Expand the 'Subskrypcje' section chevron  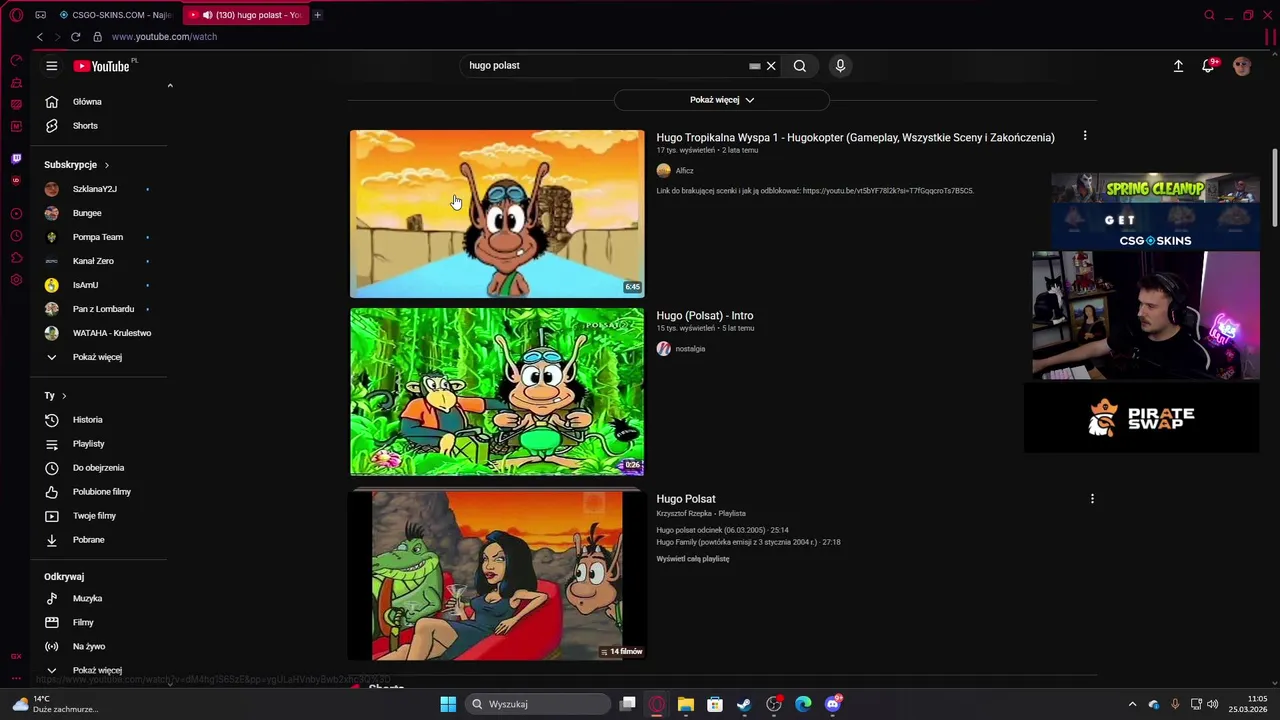(106, 165)
